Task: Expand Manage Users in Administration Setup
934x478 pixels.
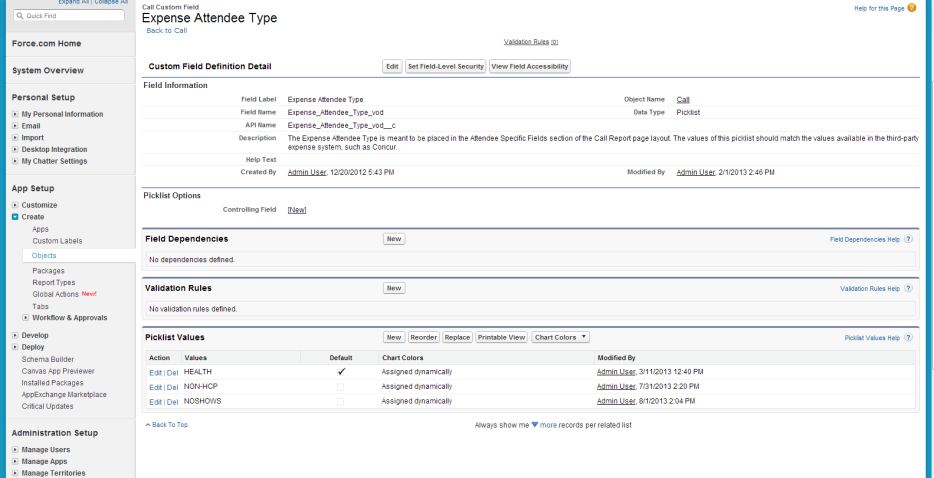Action: 15,450
